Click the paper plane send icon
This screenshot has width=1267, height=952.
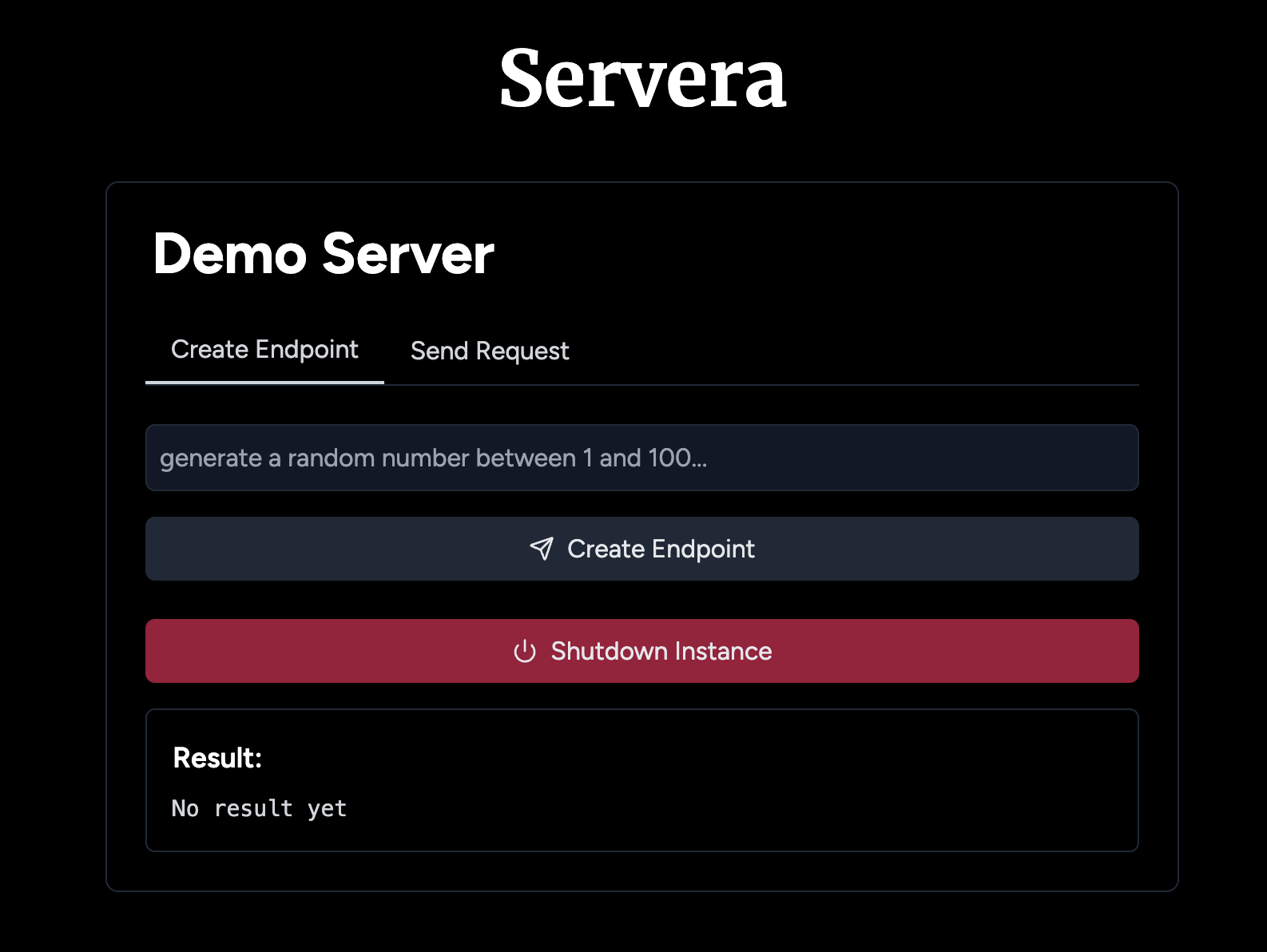point(542,549)
